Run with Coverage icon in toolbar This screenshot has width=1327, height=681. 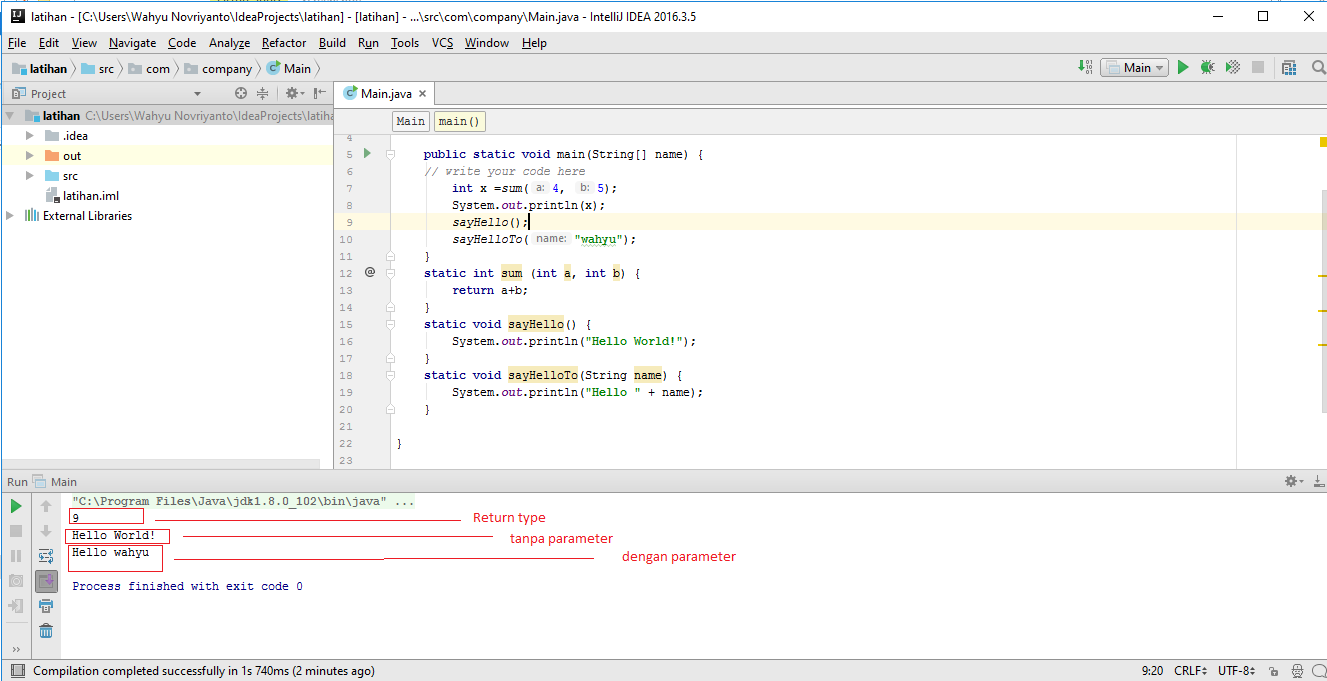(1232, 67)
